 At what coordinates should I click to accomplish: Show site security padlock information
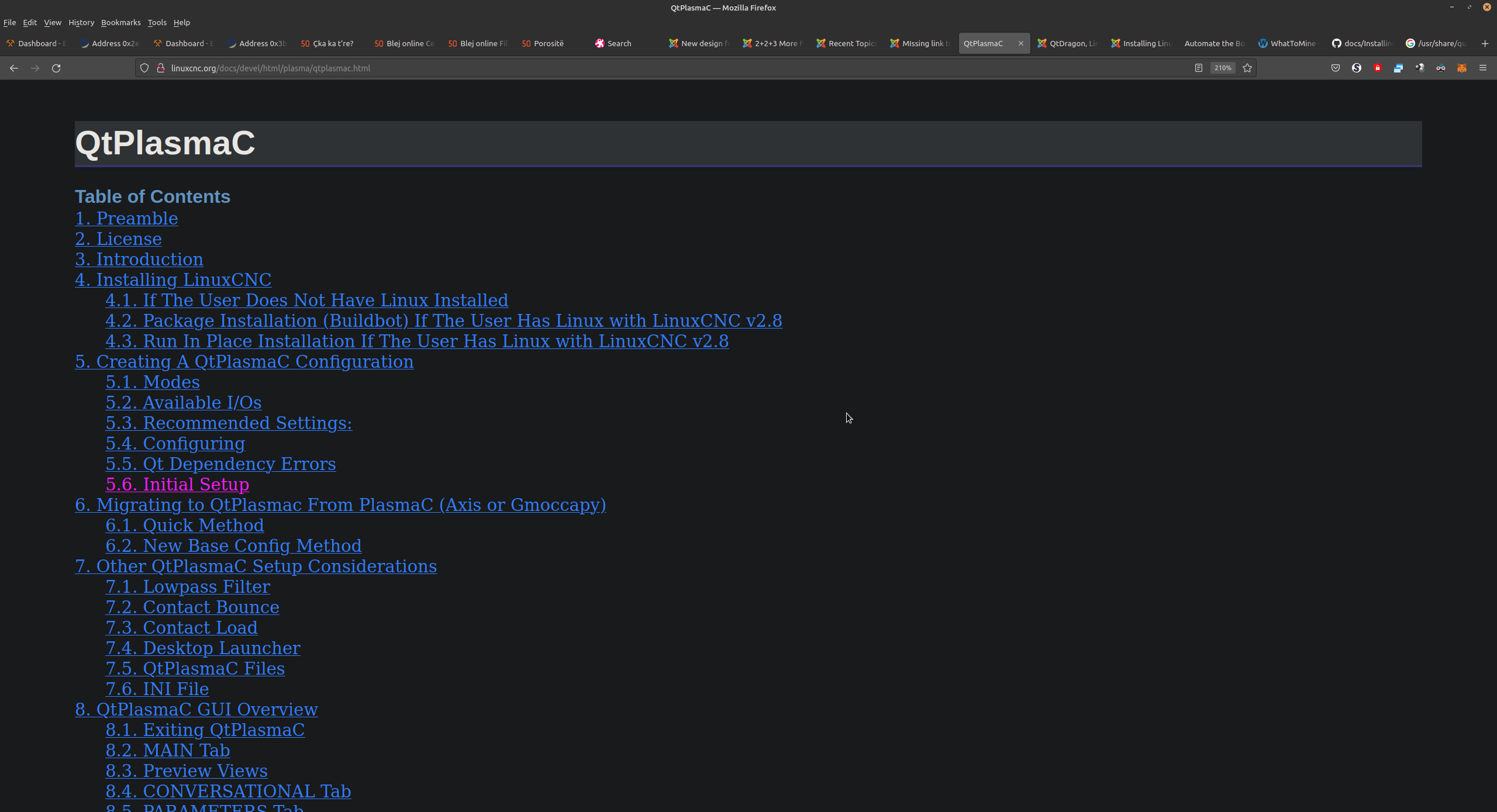[x=160, y=68]
